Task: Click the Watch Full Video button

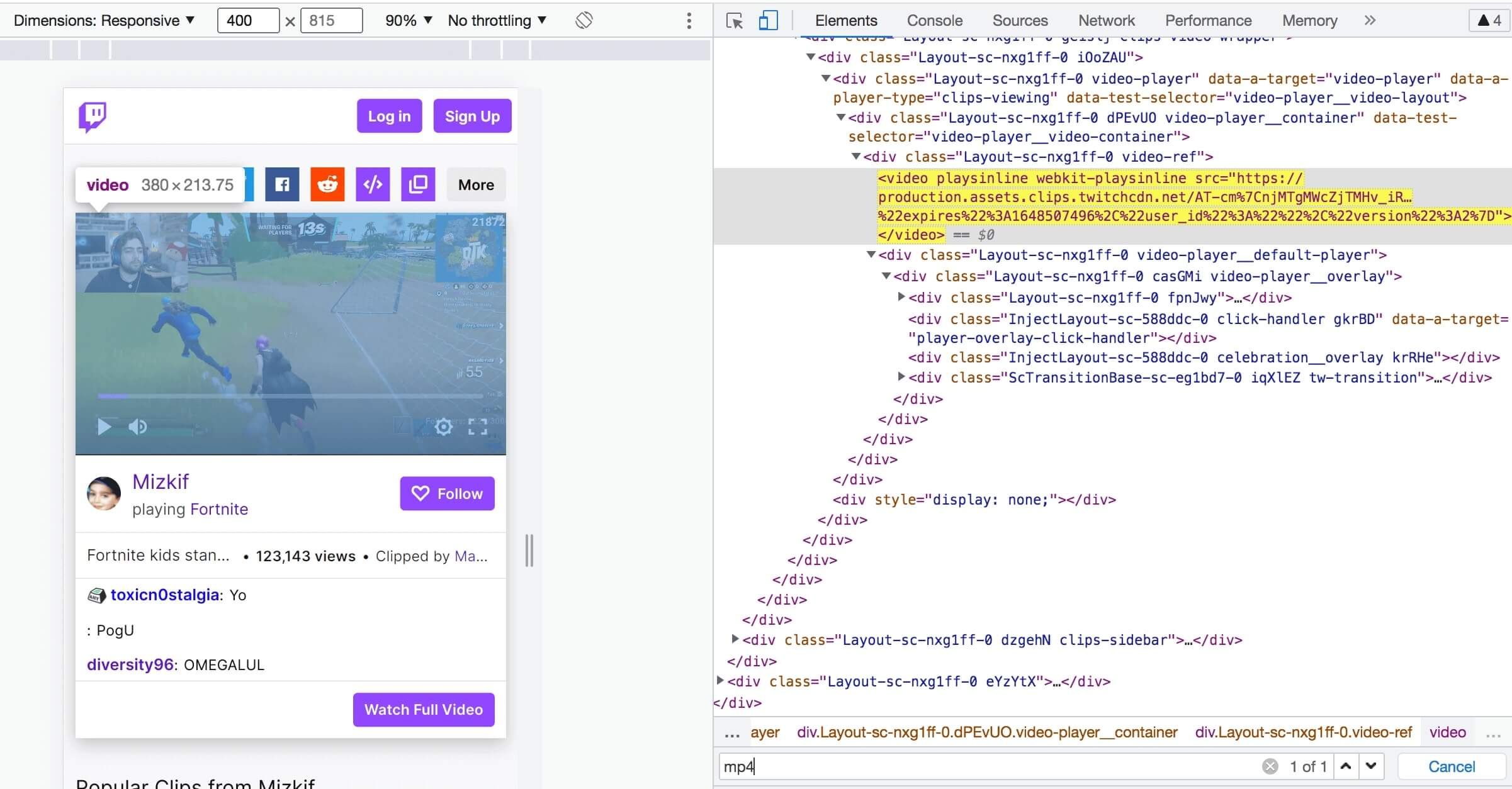Action: [424, 710]
